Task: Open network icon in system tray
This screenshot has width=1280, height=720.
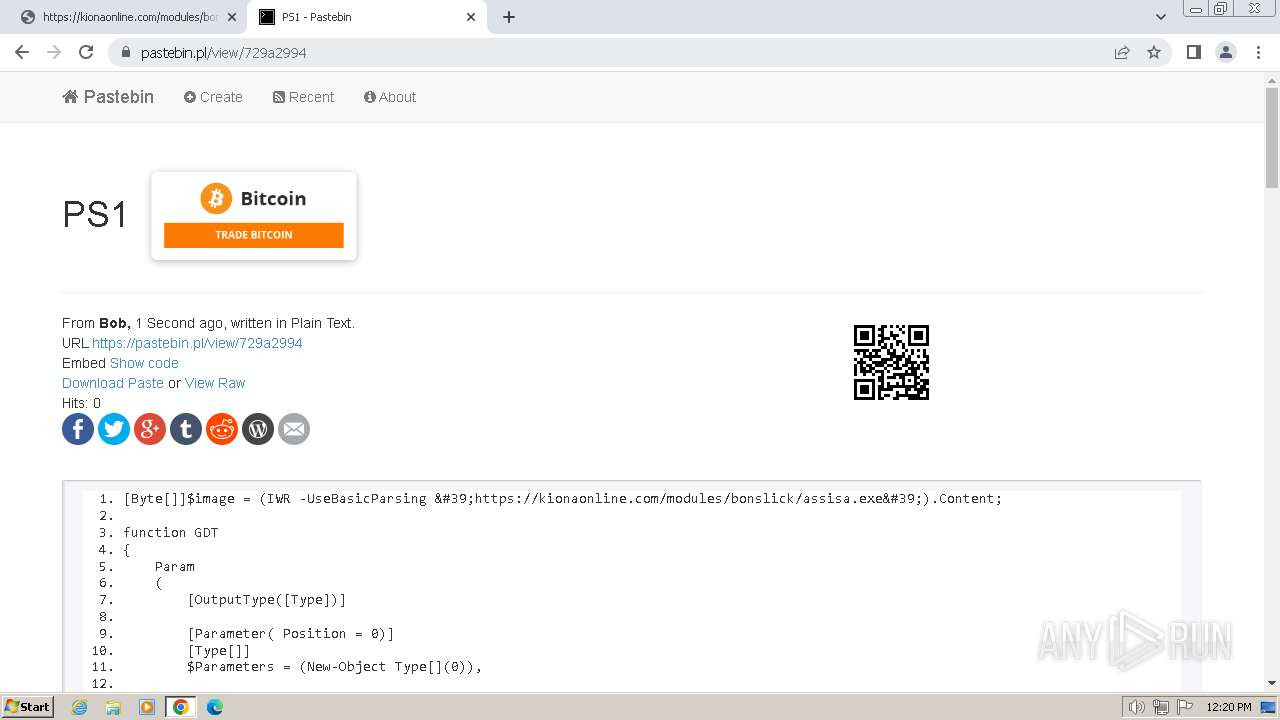Action: [x=1161, y=707]
